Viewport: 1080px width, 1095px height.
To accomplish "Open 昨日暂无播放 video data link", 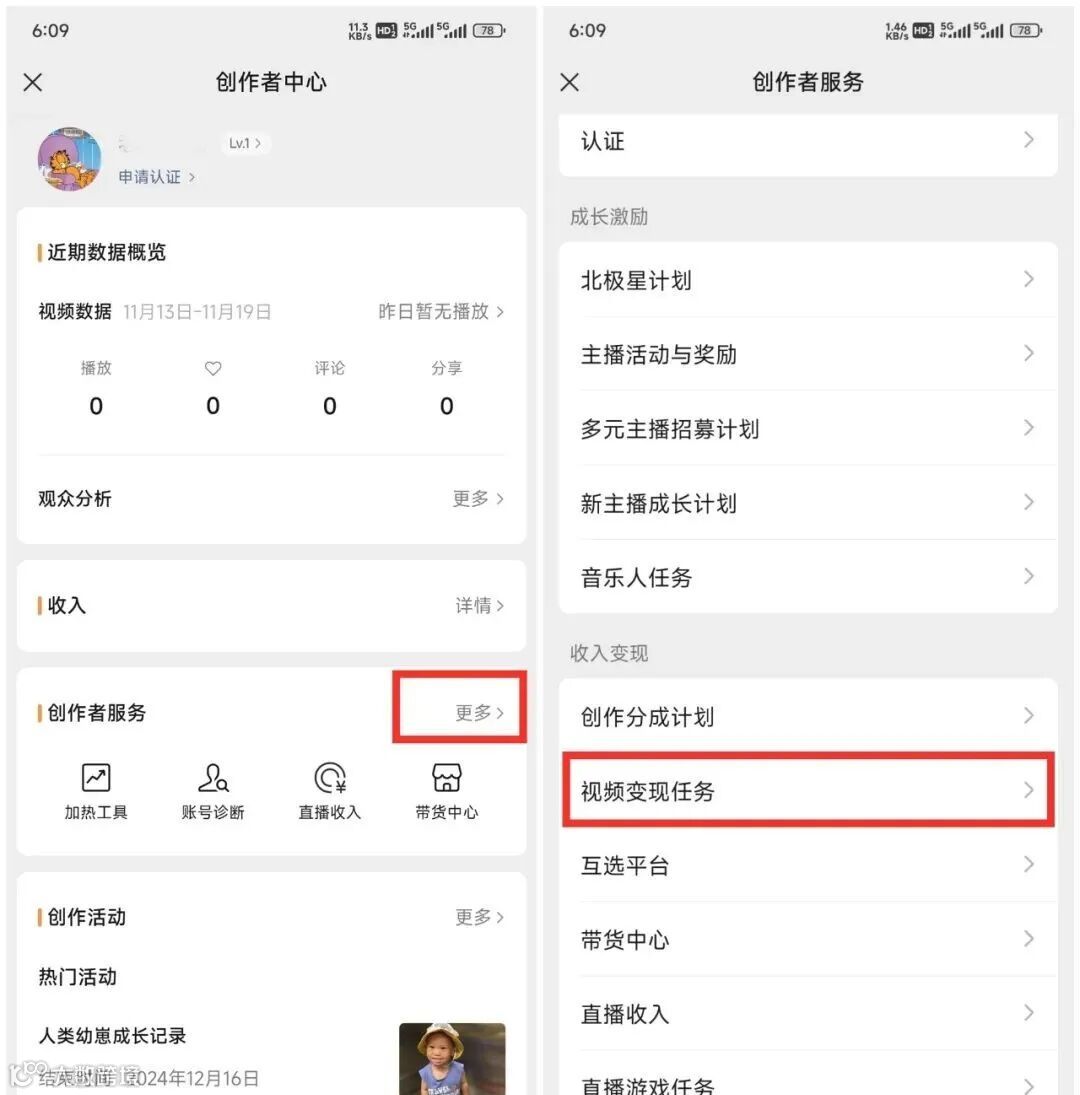I will (x=441, y=311).
